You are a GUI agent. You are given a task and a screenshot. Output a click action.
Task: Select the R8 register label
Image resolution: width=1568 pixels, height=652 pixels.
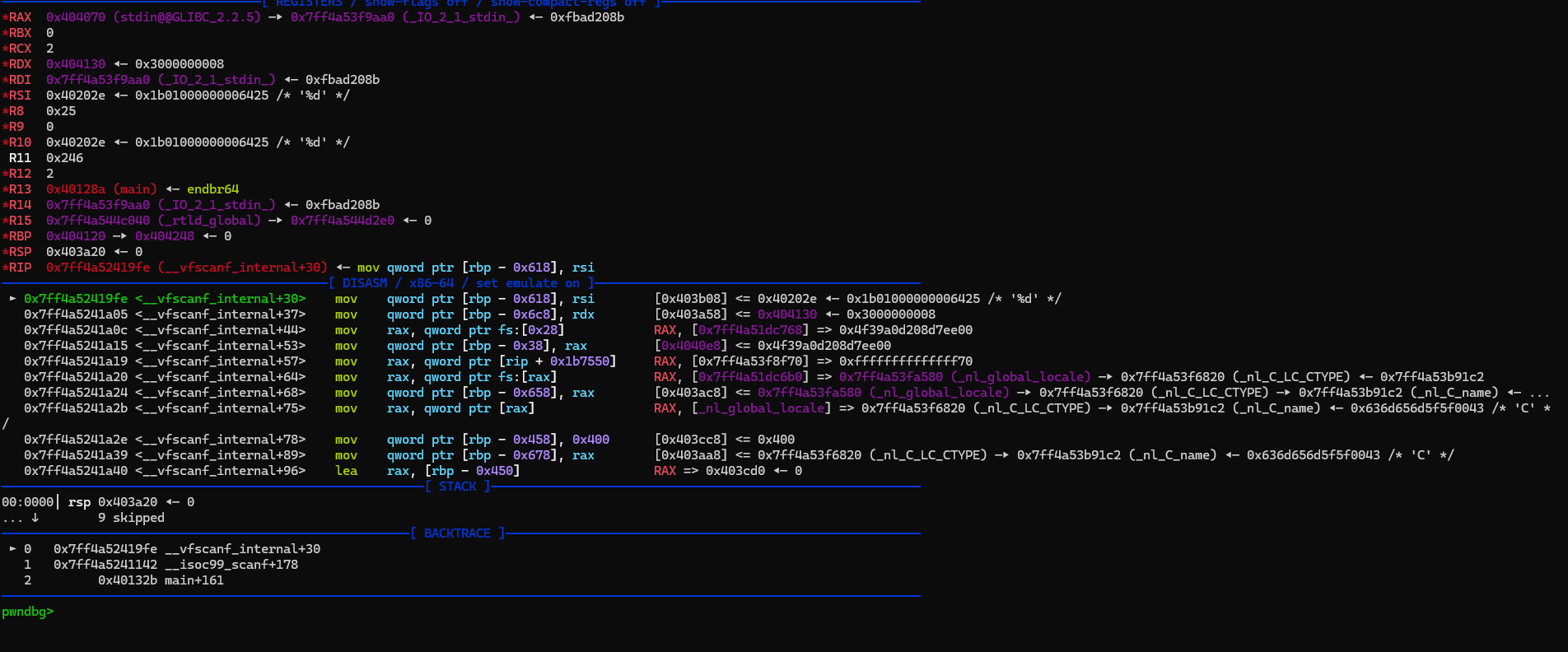16,111
